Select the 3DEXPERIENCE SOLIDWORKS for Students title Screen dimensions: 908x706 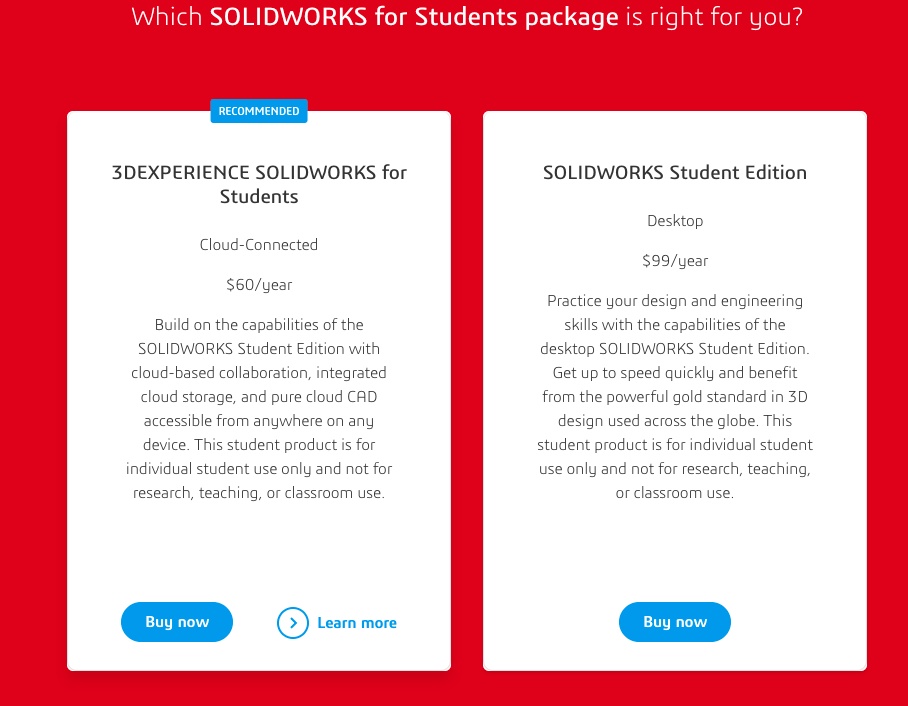(x=259, y=184)
